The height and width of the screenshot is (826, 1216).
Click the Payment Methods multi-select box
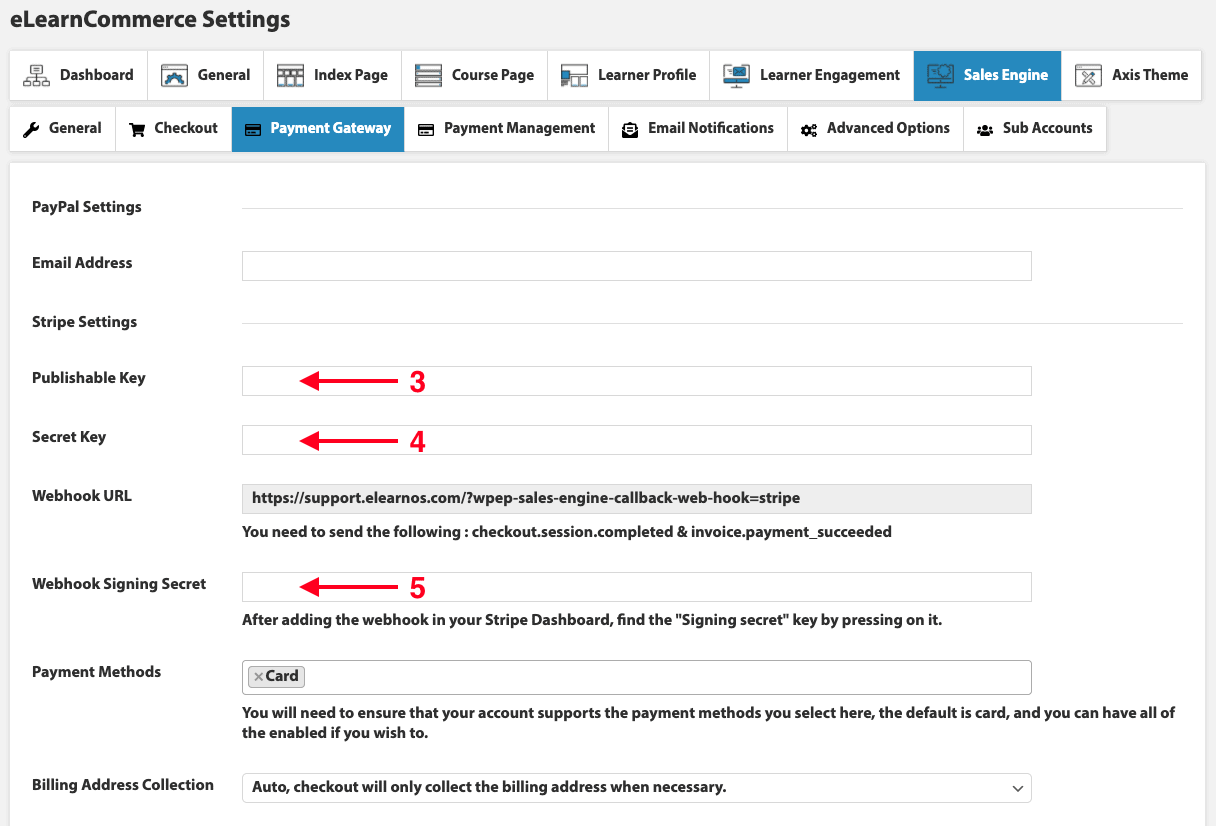(x=636, y=677)
